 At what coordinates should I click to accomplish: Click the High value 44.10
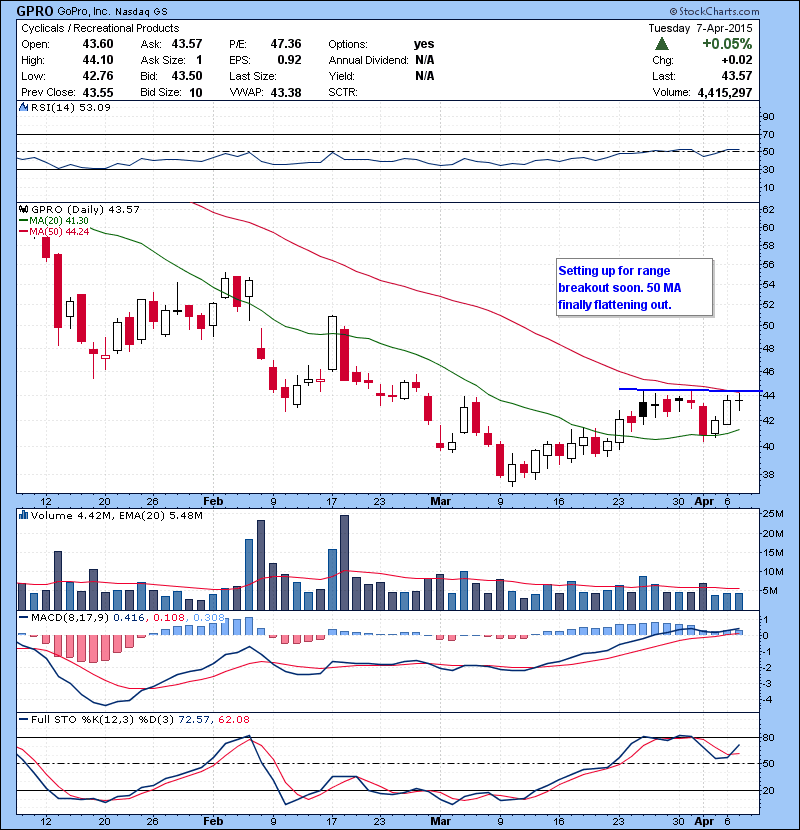pyautogui.click(x=98, y=60)
